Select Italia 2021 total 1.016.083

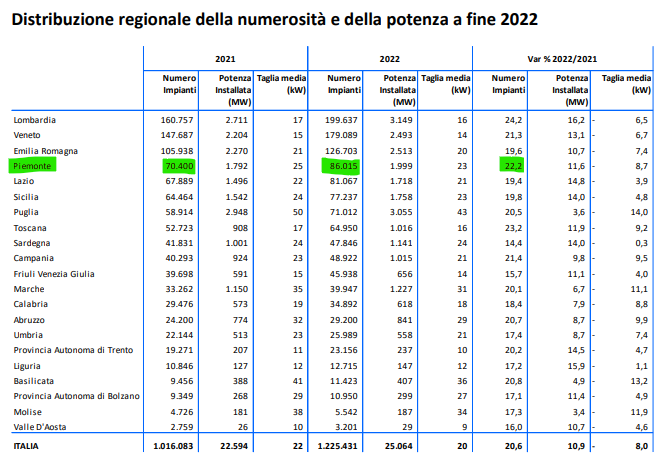tap(173, 446)
